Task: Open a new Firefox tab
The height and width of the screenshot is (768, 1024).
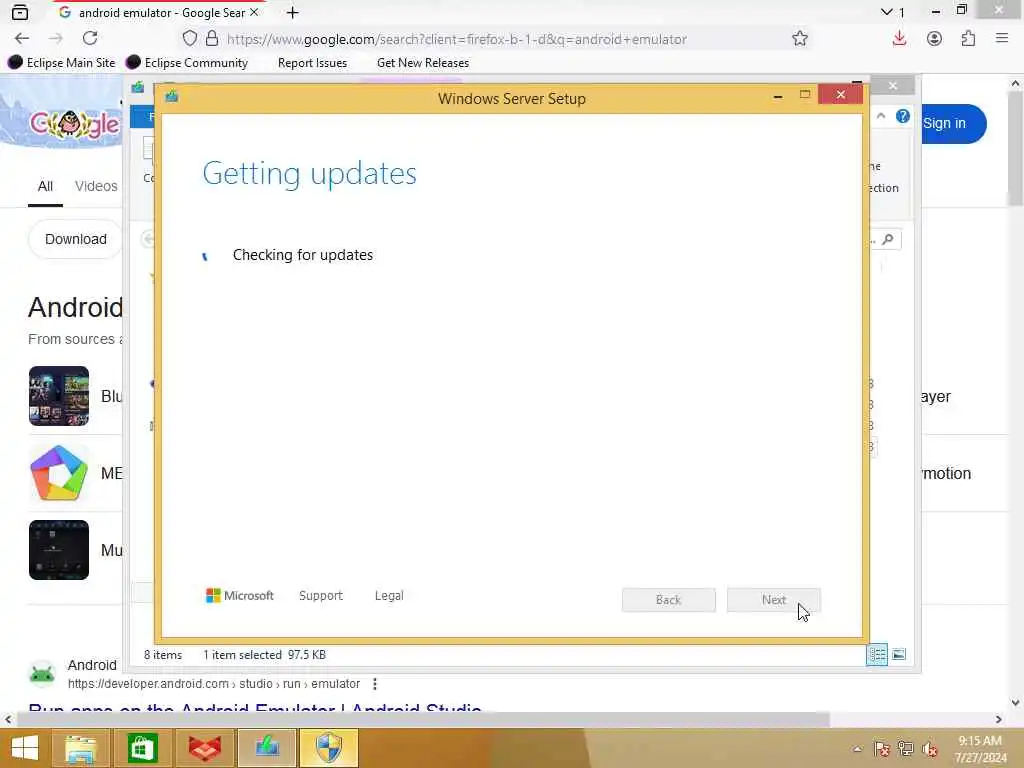Action: 293,12
